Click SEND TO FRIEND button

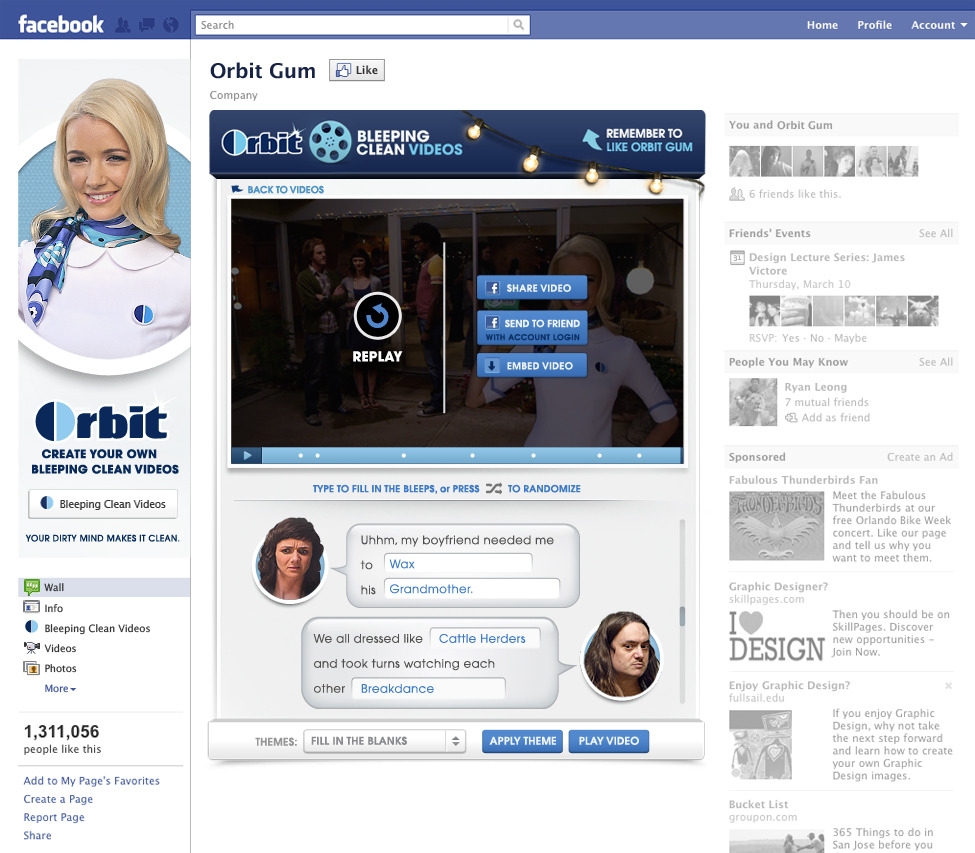click(x=532, y=328)
